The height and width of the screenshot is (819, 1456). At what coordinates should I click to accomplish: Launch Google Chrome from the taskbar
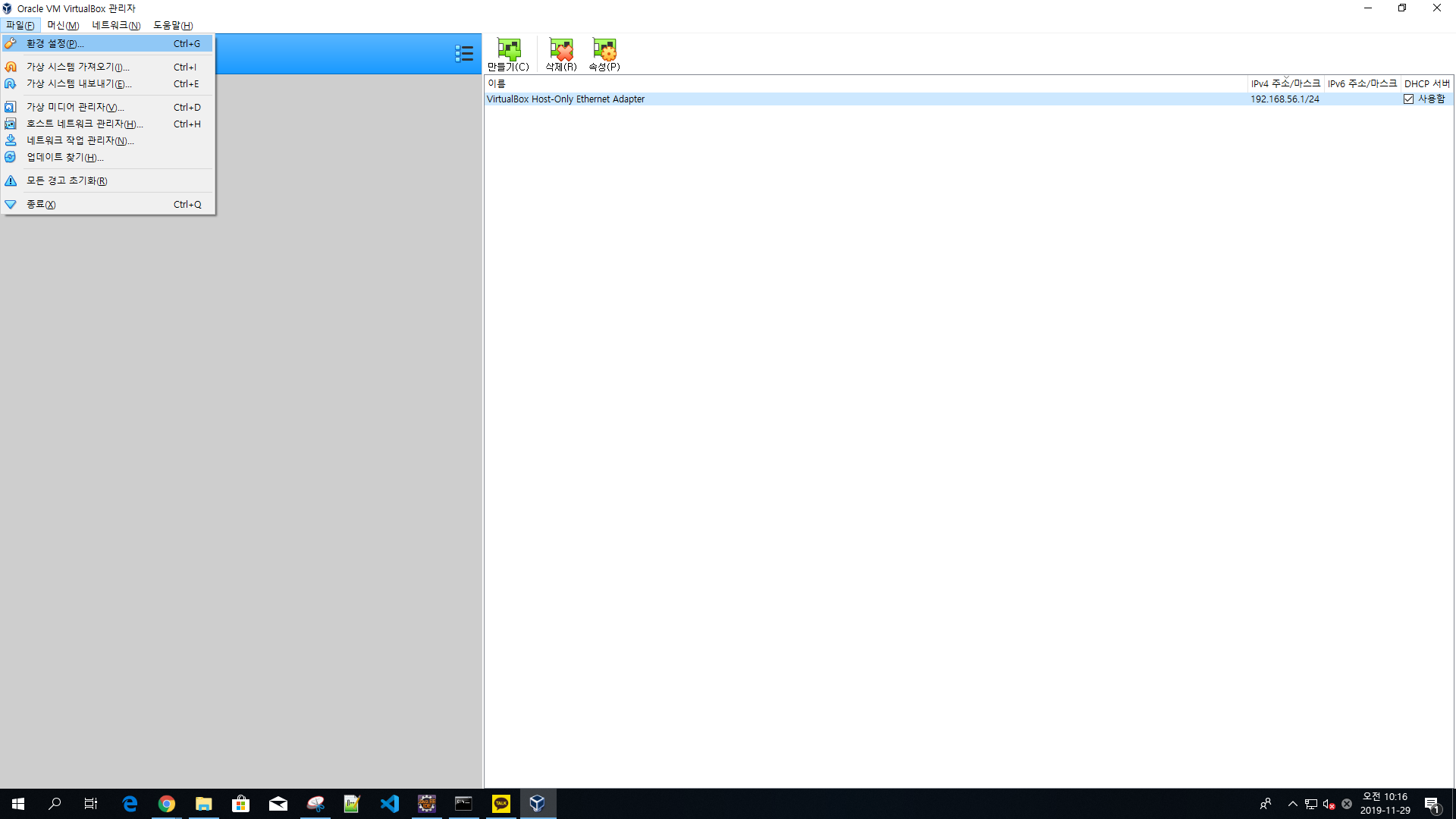coord(167,804)
